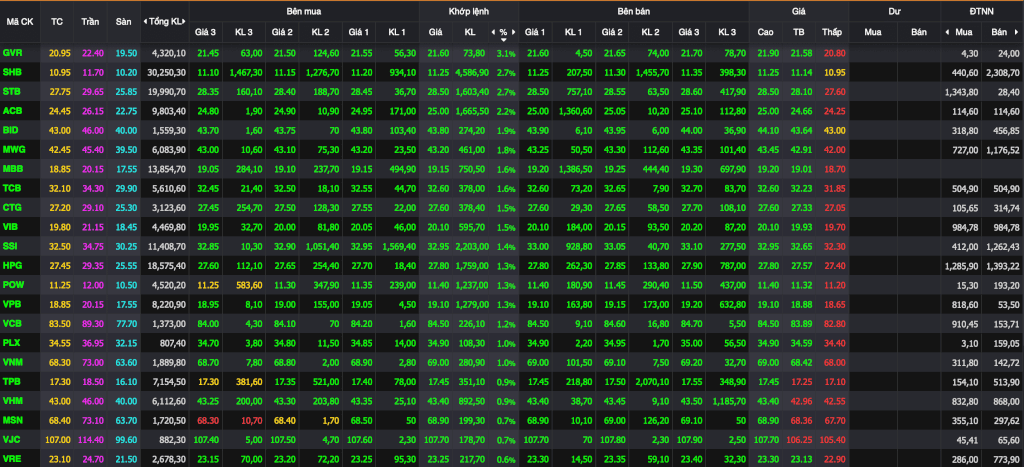Sort by KL 1 under Bên mua
Image resolution: width=1024 pixels, height=467 pixels.
click(x=396, y=31)
